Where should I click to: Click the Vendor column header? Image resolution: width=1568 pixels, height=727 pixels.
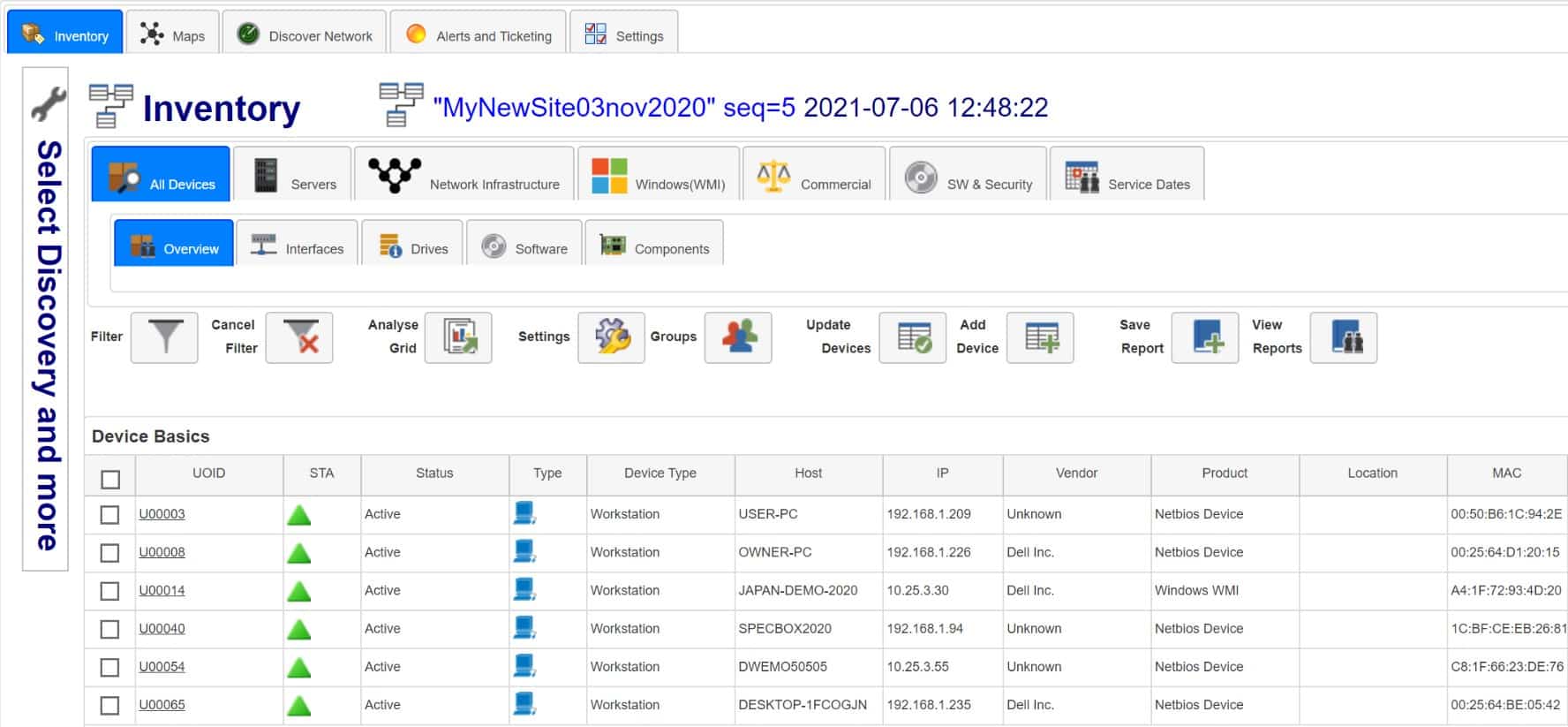(x=1077, y=473)
